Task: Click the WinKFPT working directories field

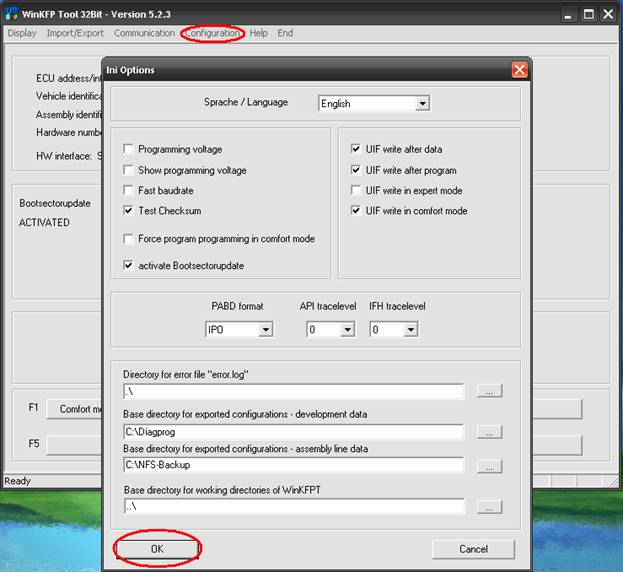Action: (x=294, y=506)
